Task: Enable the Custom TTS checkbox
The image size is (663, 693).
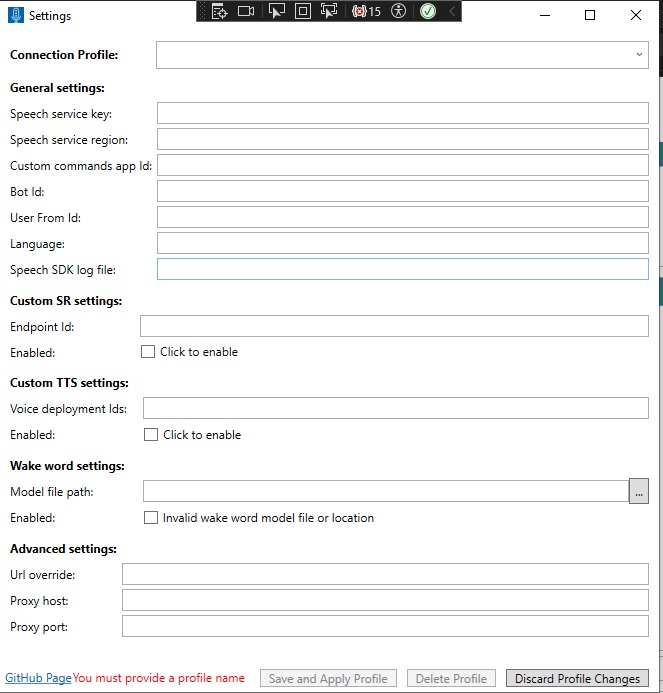Action: point(151,435)
